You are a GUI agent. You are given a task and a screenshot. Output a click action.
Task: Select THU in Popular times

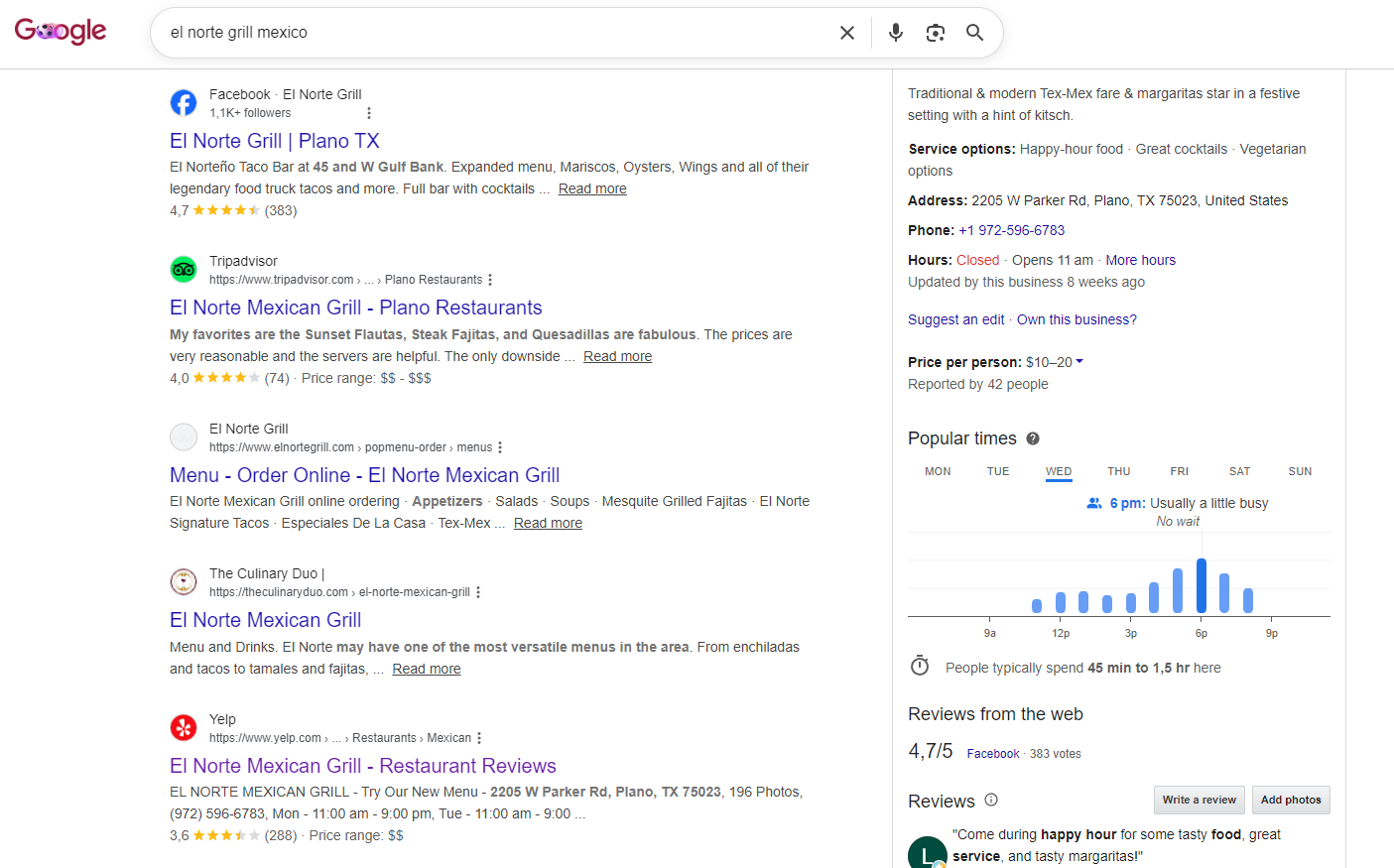tap(1119, 471)
